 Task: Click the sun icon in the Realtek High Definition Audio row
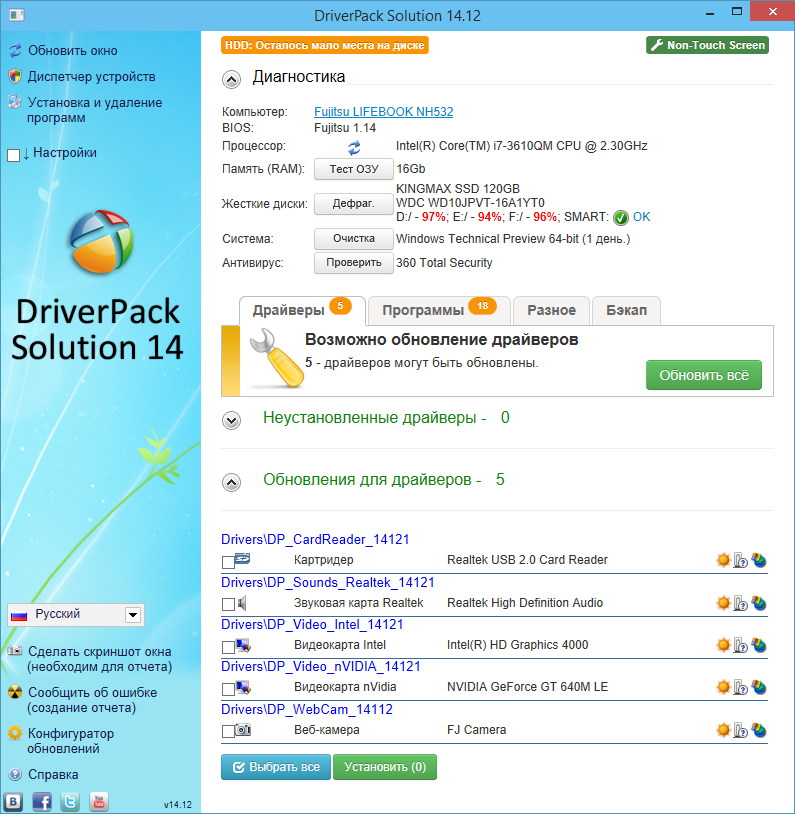pos(723,603)
